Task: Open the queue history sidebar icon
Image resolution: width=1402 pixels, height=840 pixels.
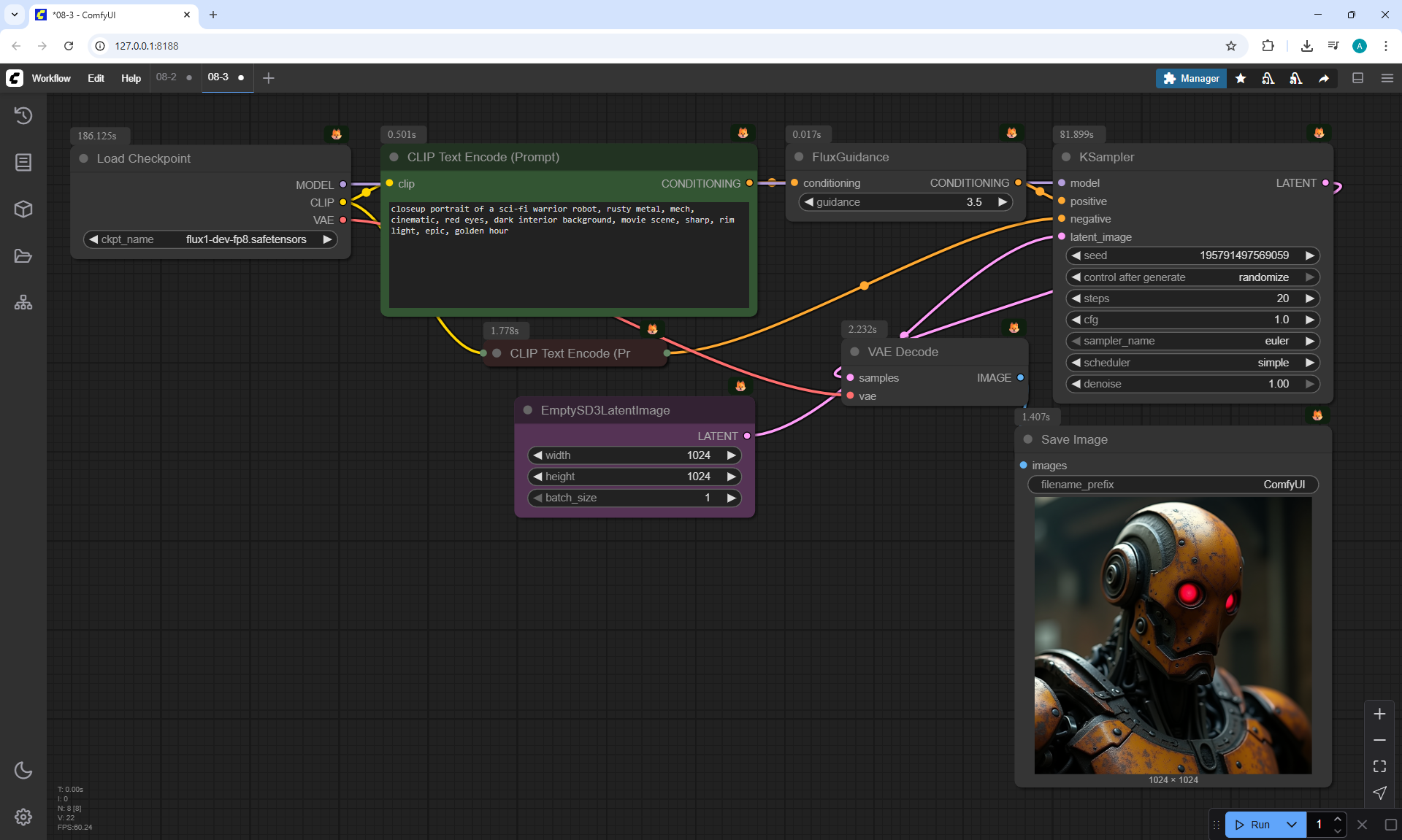Action: pos(23,115)
